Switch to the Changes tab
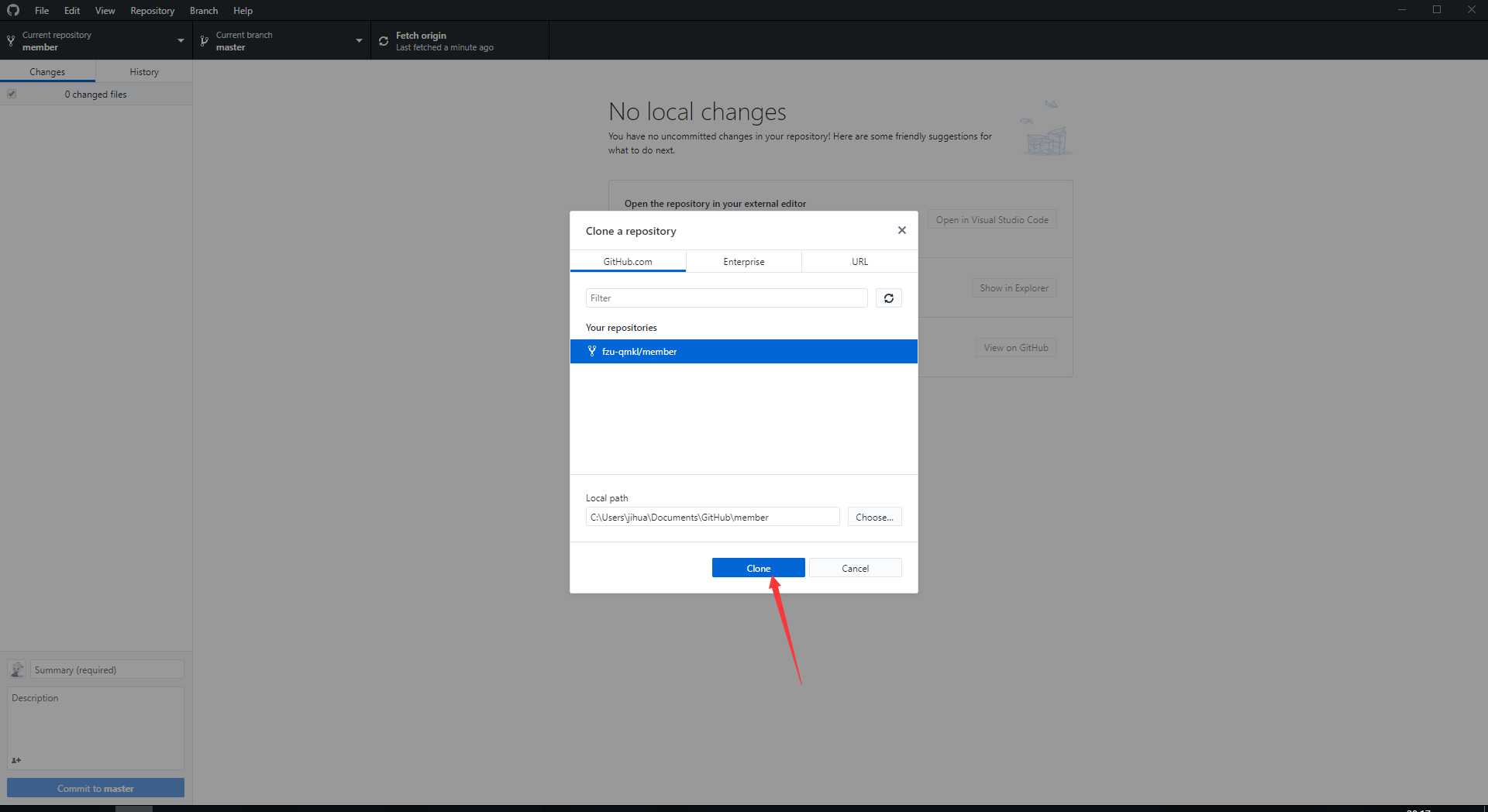 pyautogui.click(x=47, y=71)
